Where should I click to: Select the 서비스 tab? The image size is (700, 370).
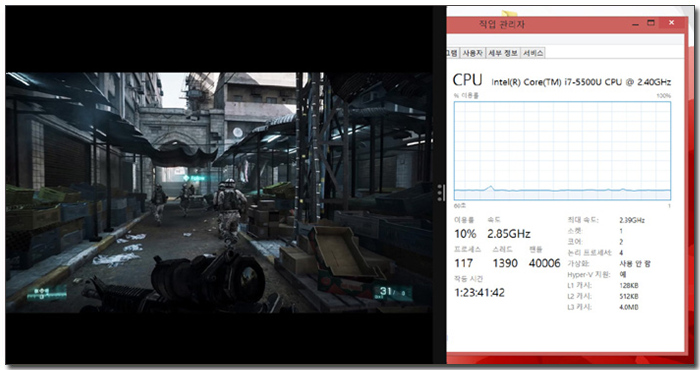[533, 53]
